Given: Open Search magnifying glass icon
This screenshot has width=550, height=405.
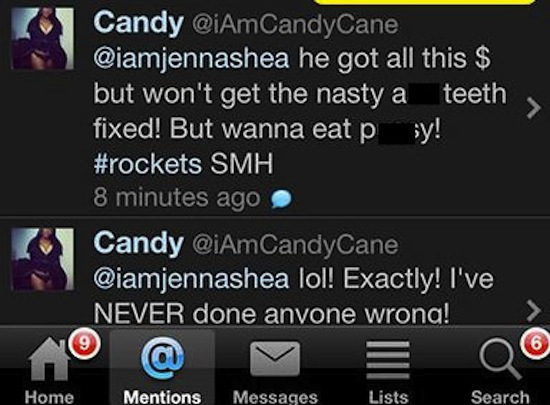Looking at the screenshot, I should 500,359.
